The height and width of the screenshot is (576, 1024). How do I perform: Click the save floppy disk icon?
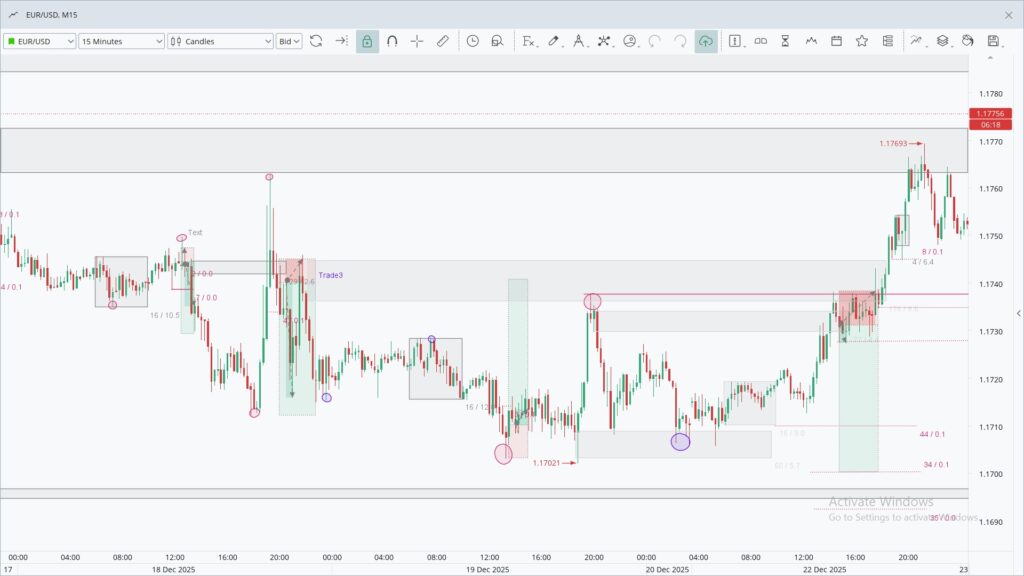point(993,41)
